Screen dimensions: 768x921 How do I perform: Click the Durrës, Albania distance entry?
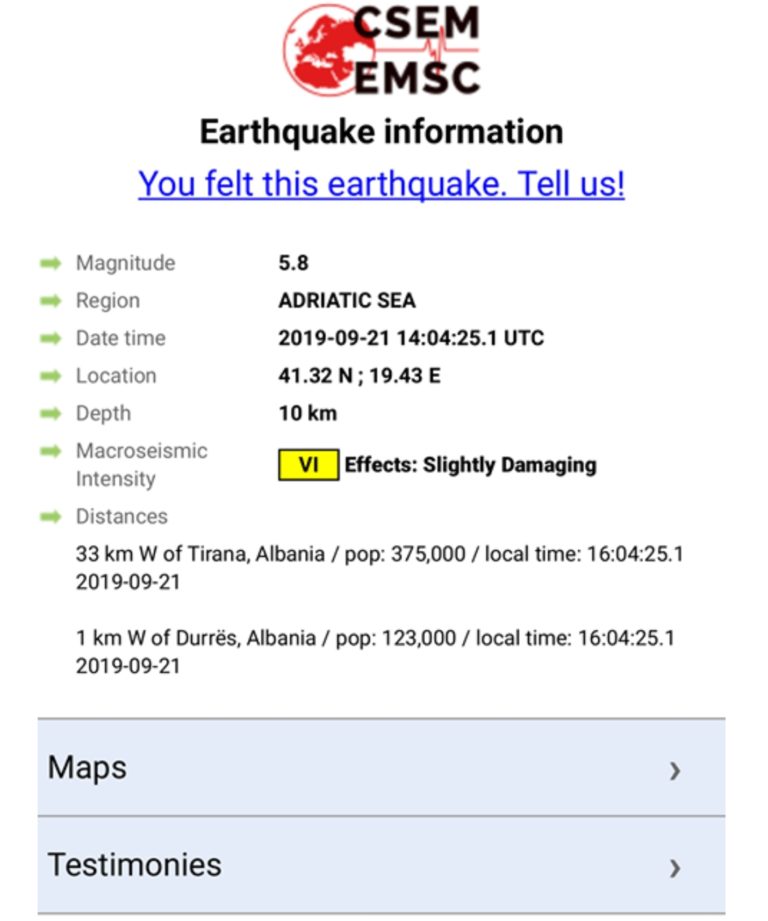[375, 651]
